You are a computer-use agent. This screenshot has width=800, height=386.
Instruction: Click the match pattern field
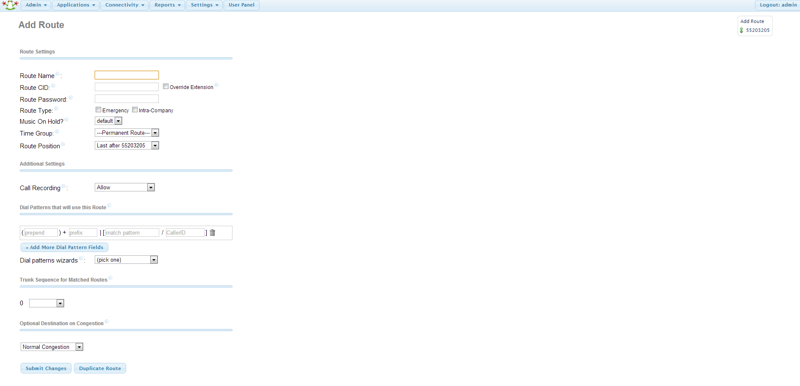[x=132, y=233]
